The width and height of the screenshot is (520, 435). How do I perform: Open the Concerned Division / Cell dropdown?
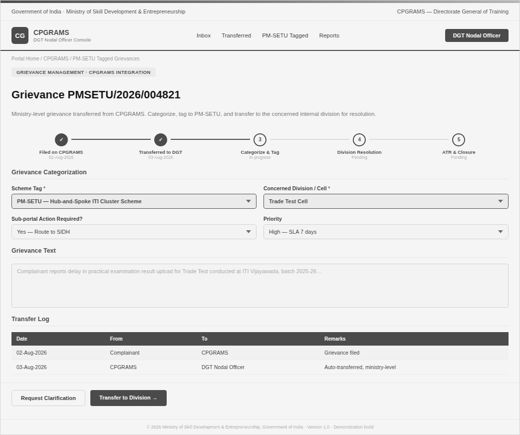click(x=386, y=201)
